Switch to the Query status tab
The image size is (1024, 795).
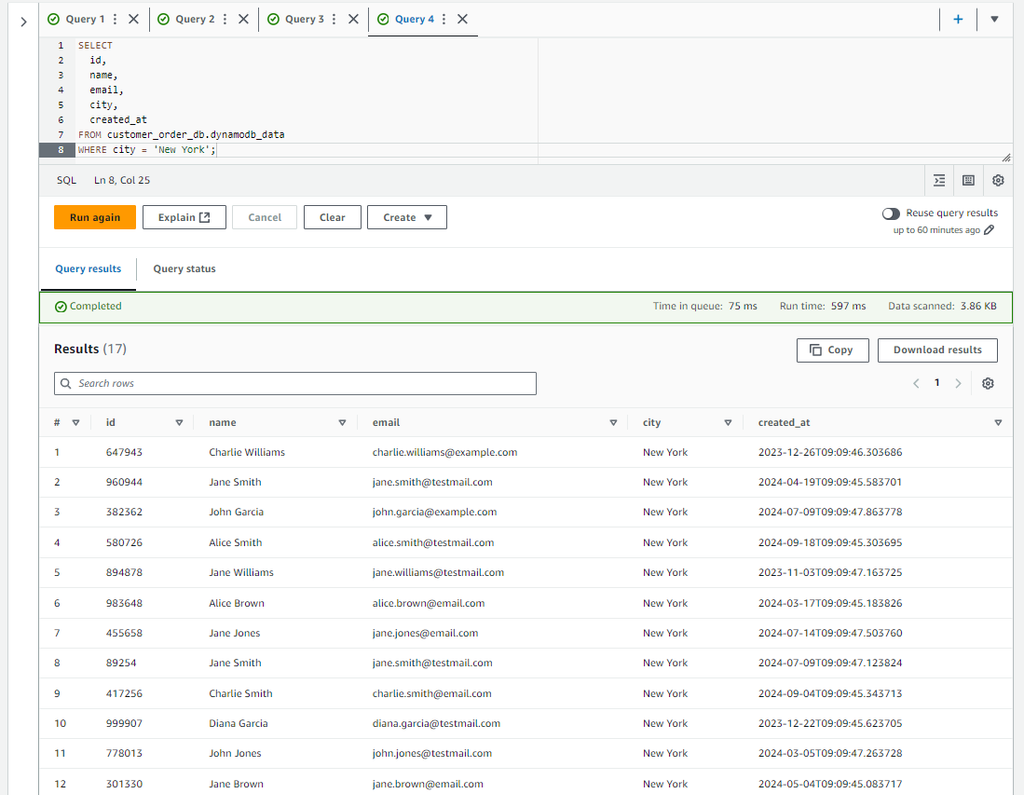coord(185,268)
